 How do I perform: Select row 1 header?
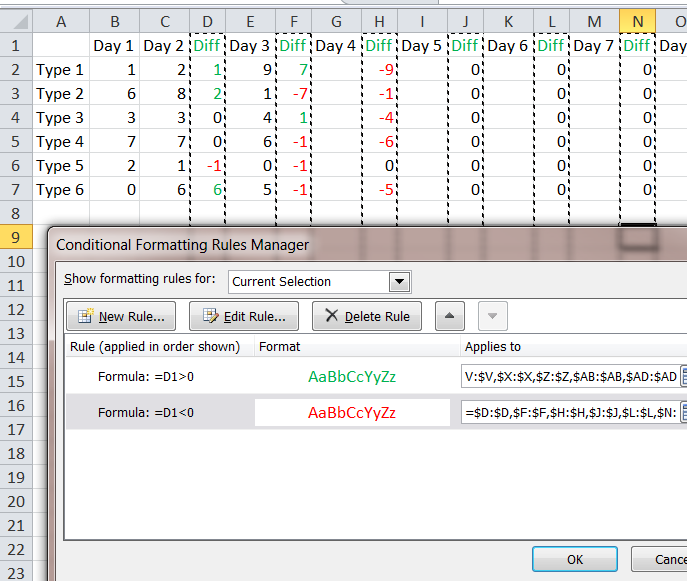pos(16,46)
